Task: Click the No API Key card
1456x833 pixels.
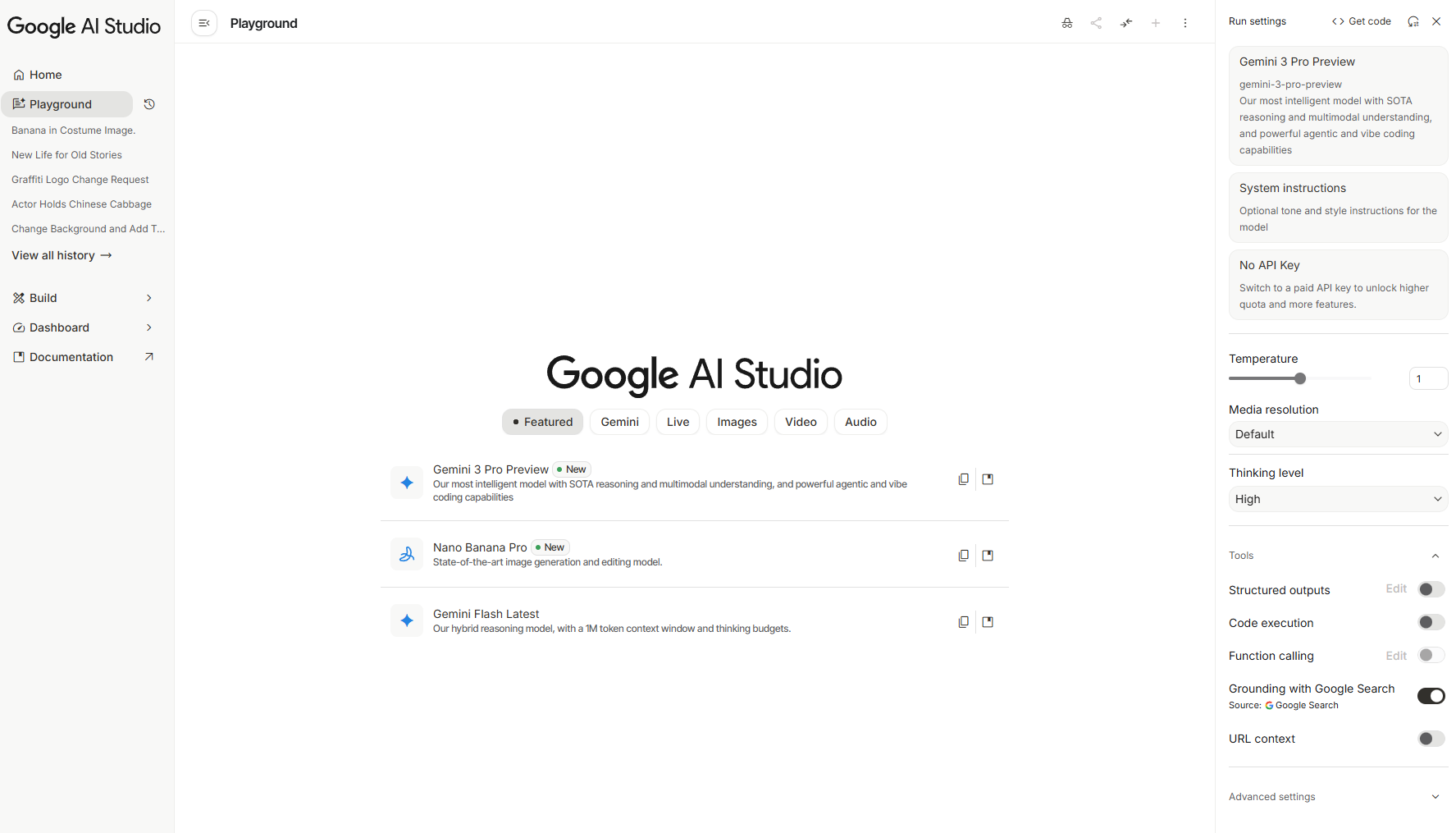Action: tap(1338, 285)
